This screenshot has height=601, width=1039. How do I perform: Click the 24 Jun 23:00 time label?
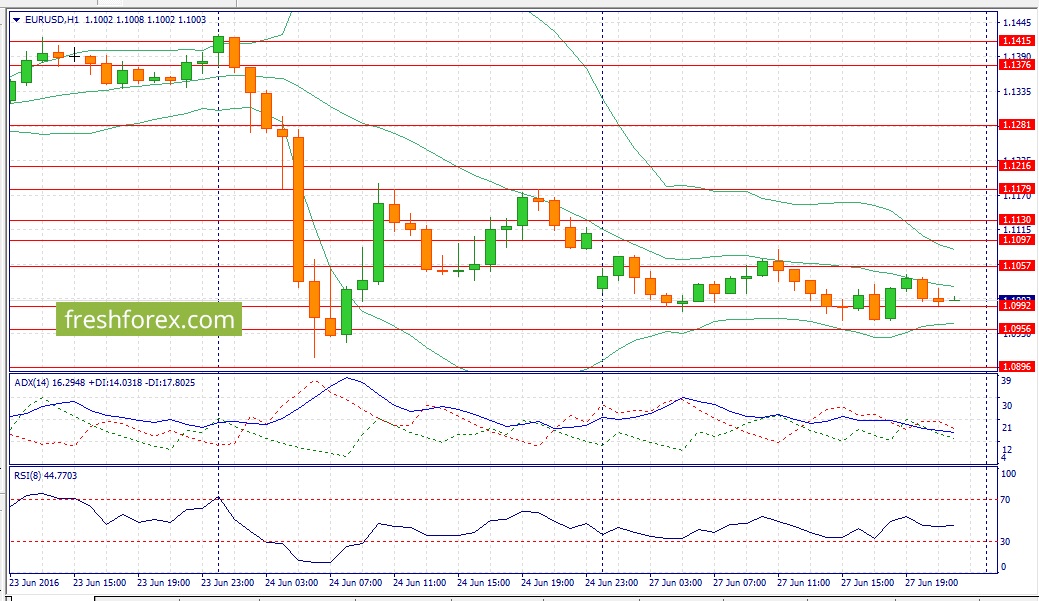tap(613, 581)
